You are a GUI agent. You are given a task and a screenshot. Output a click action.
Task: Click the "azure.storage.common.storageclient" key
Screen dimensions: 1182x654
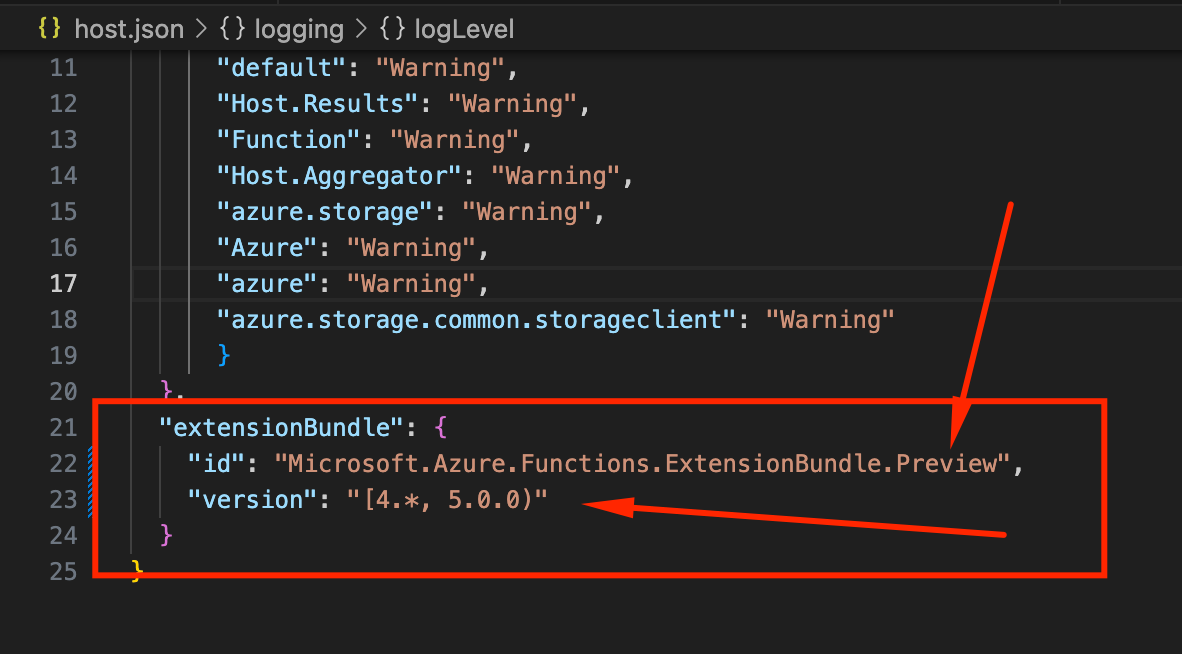tap(476, 319)
